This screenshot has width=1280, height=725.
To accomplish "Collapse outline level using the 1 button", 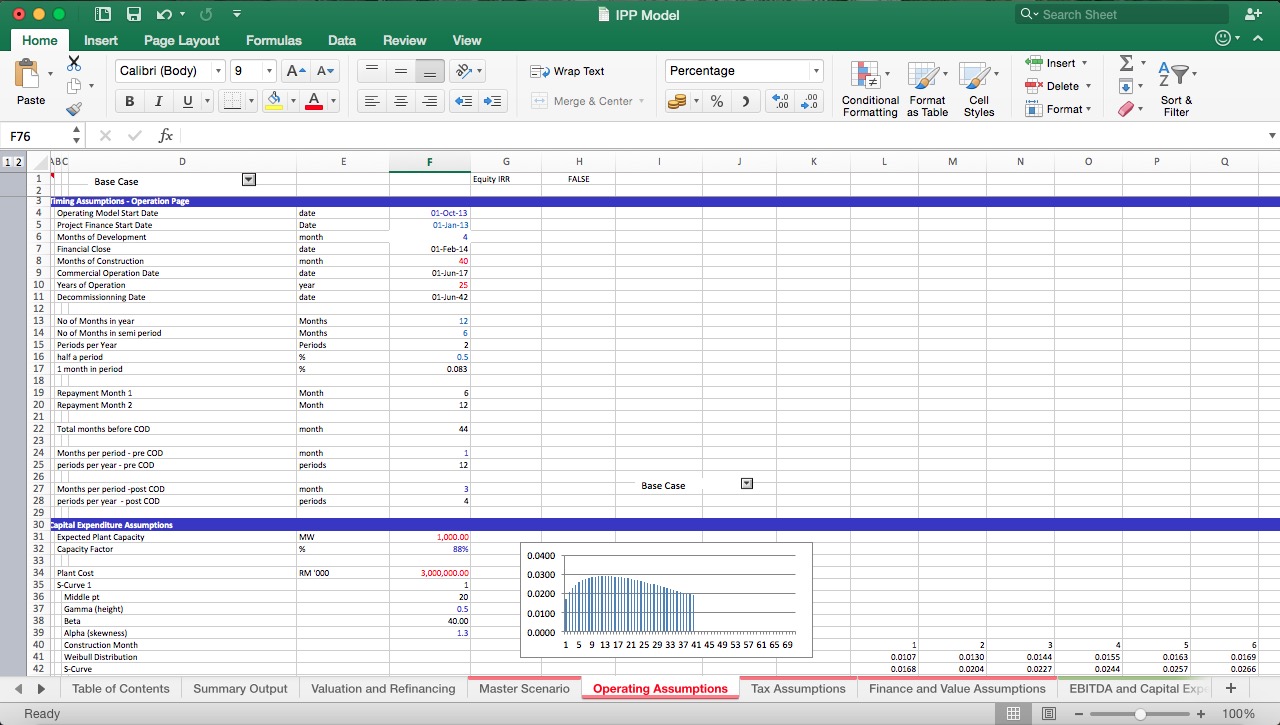I will 8,160.
